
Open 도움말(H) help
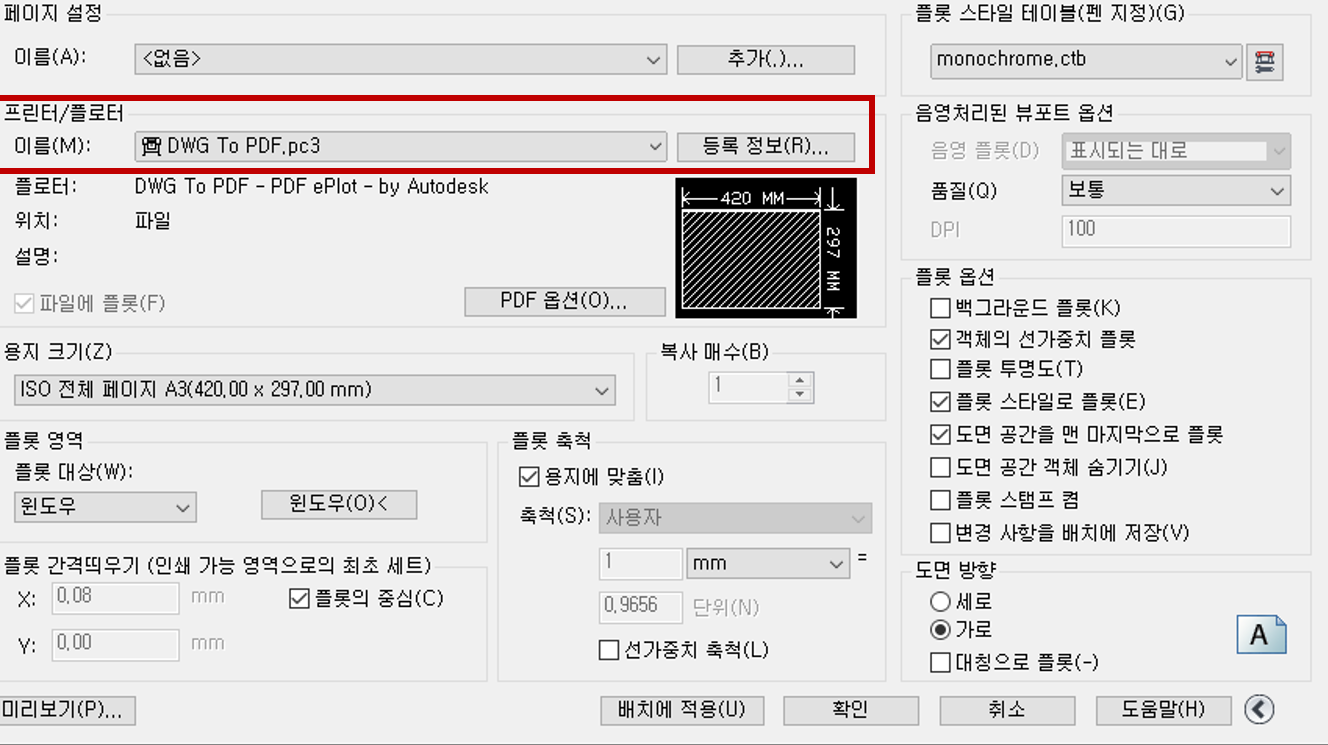point(1165,711)
